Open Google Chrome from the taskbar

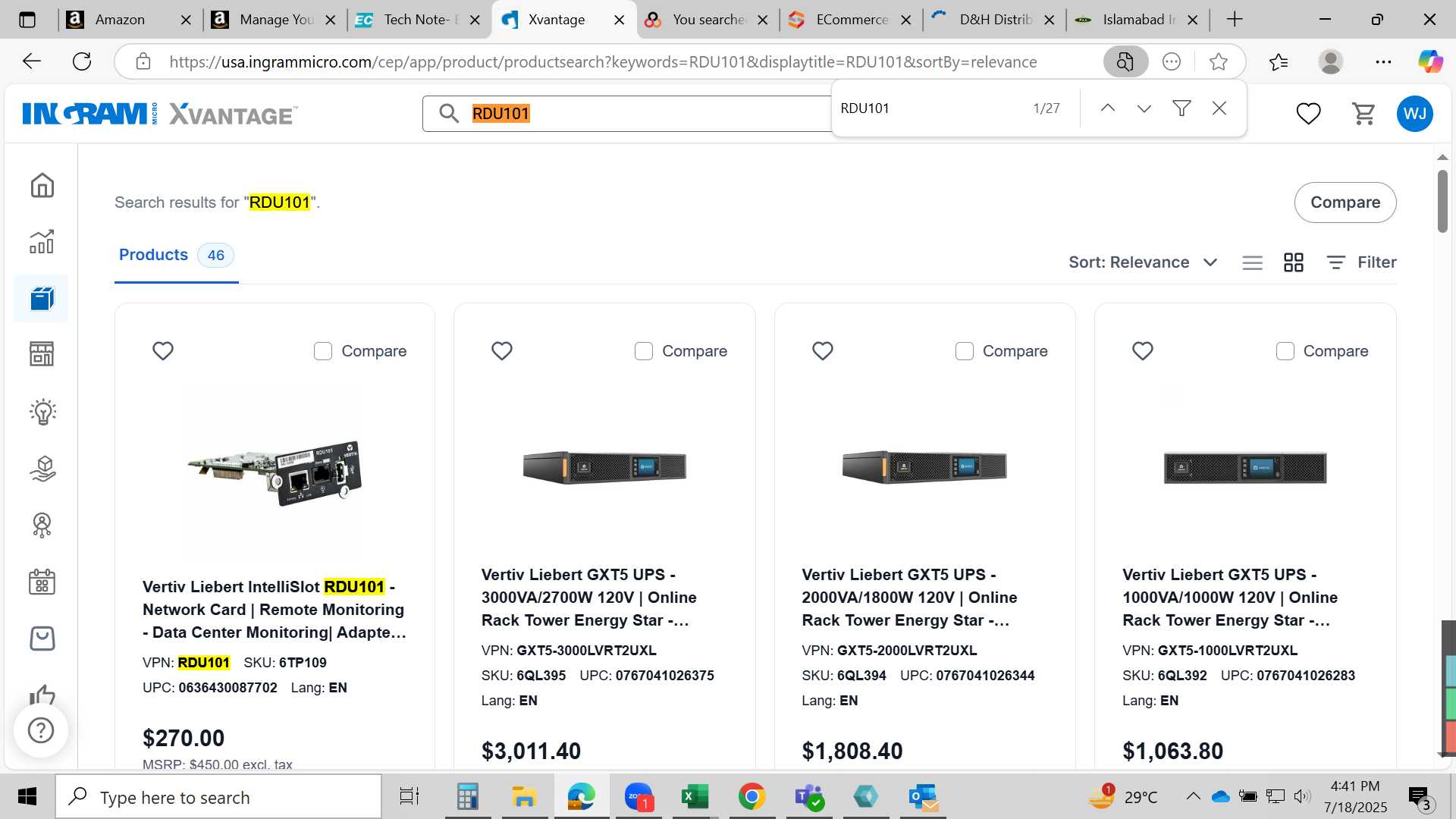click(752, 796)
